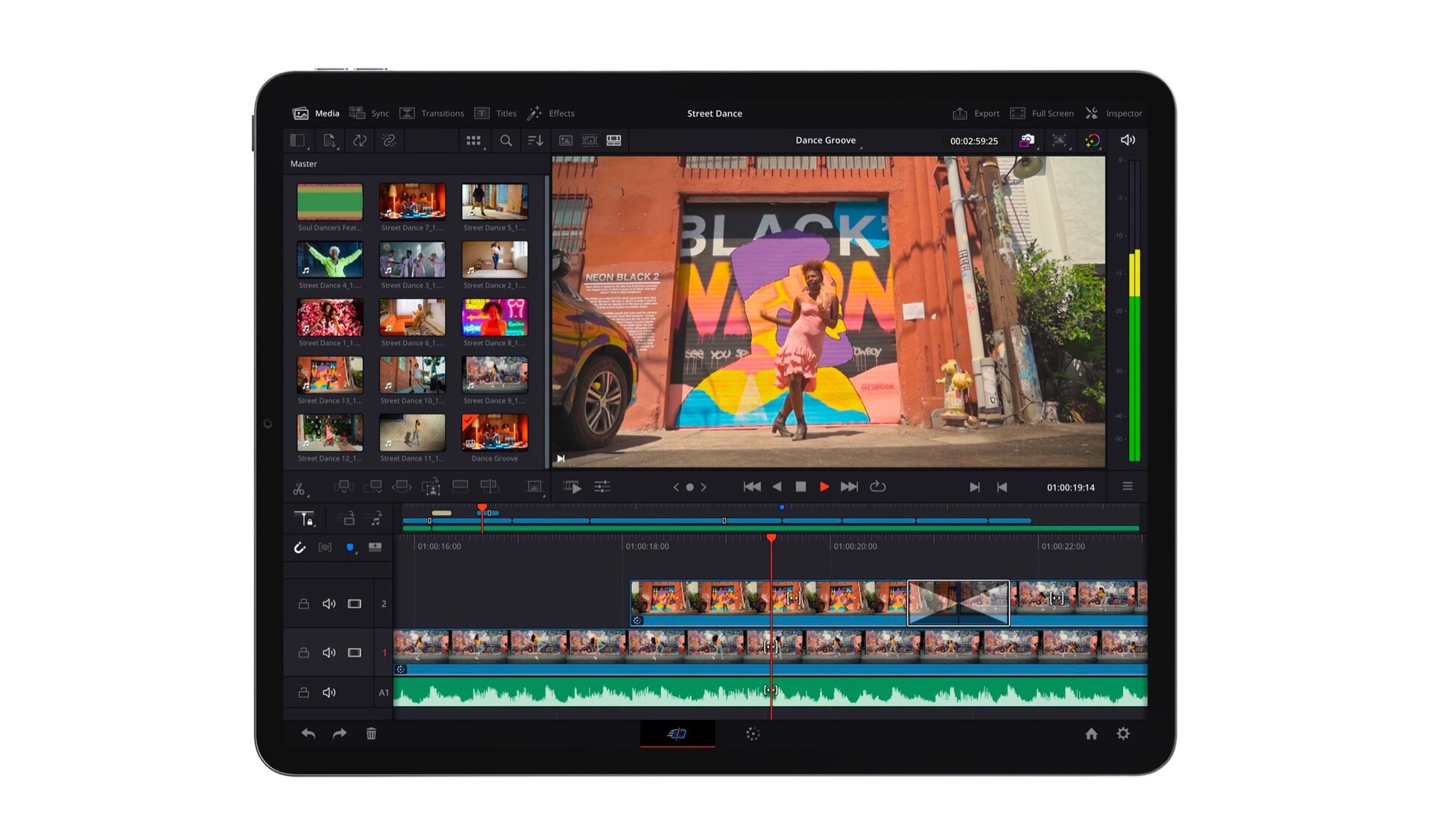
Task: Go to the home screen icon
Action: (x=1091, y=734)
